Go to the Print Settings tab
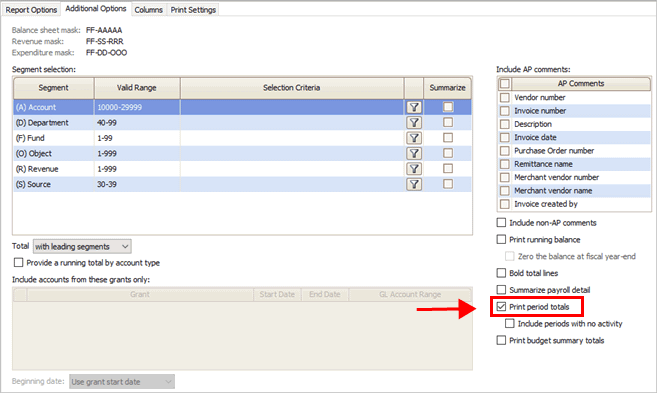The image size is (657, 393). point(193,10)
